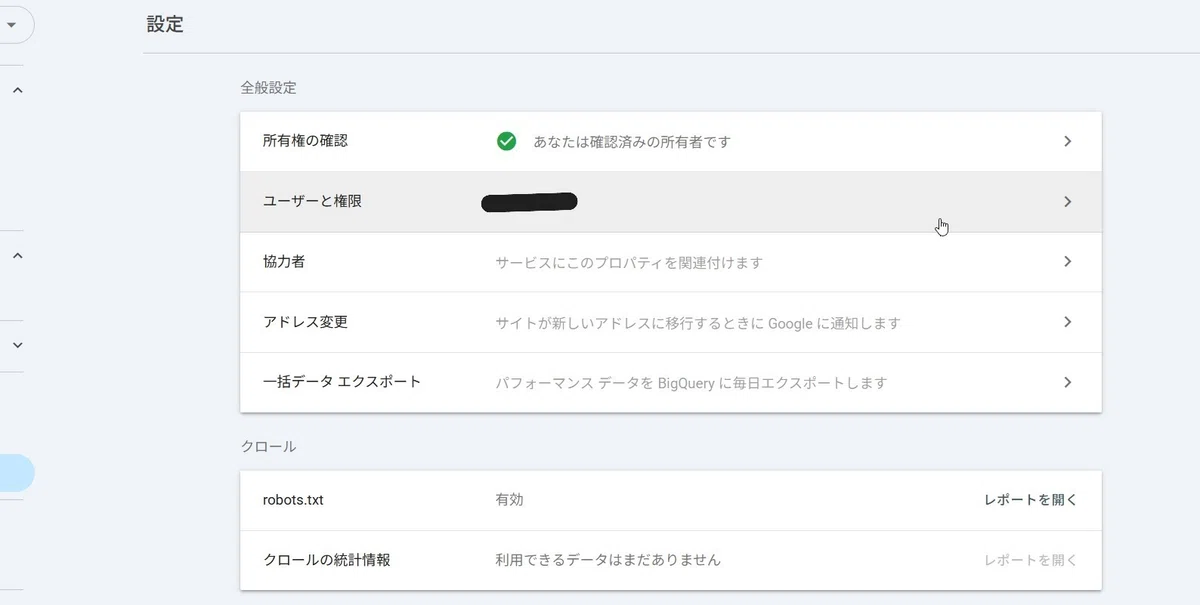Click レポートを開く in the クロールの統計情報 row

(x=1031, y=560)
